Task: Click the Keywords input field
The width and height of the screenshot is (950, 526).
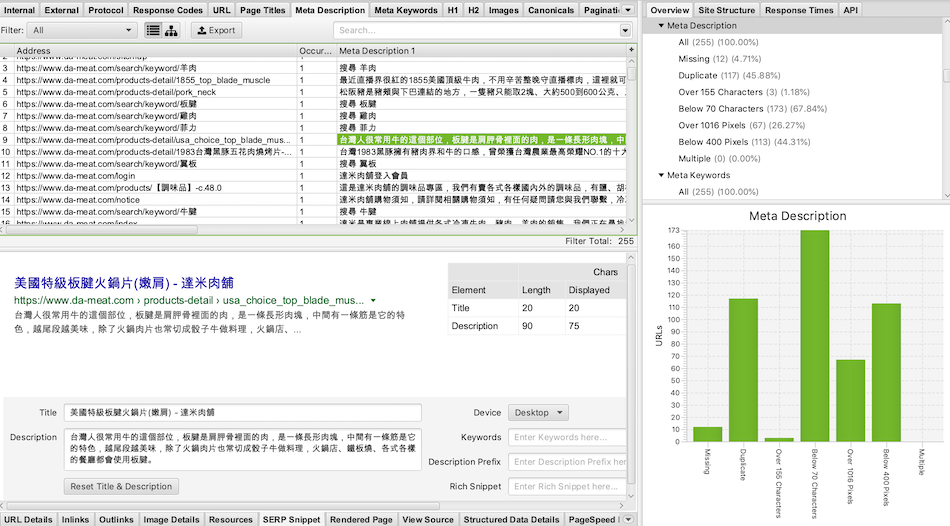Action: tap(567, 437)
